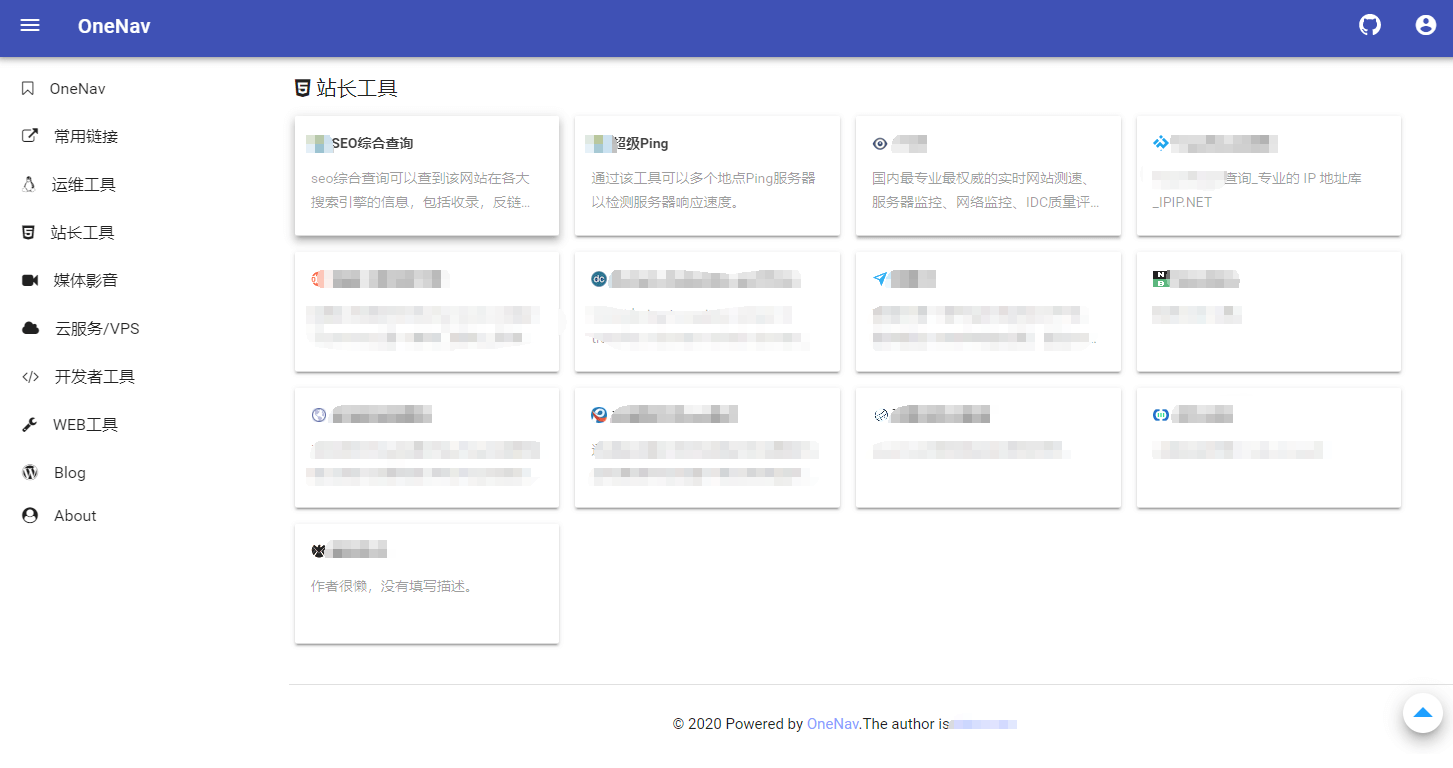Viewport: 1453px width, 768px height.
Task: Select the 开发者工具 sidebar item
Action: (97, 376)
